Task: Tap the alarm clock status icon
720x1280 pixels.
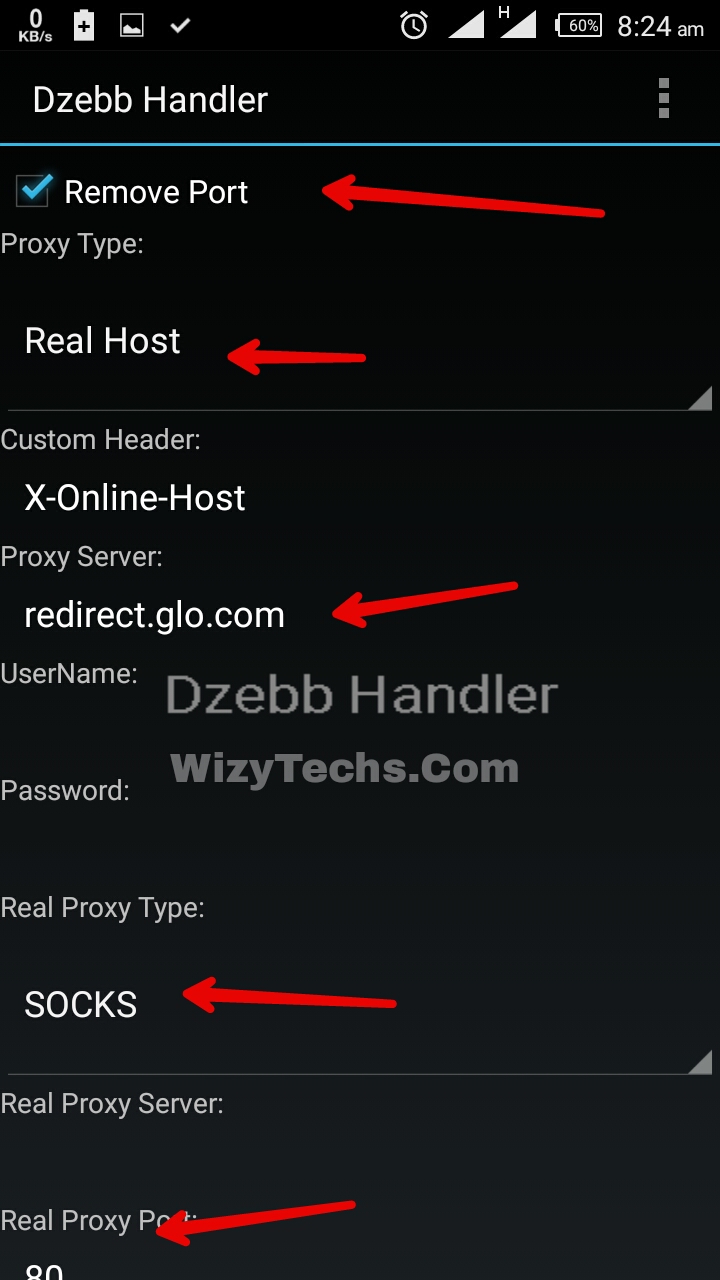Action: 414,25
